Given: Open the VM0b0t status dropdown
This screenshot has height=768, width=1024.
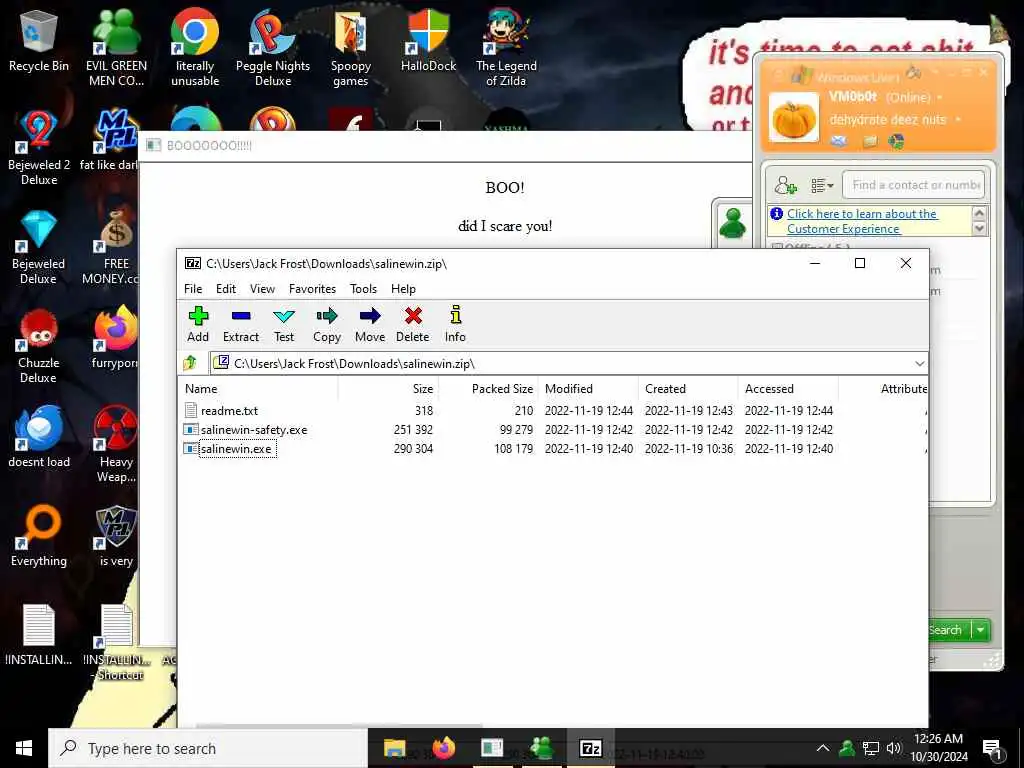Looking at the screenshot, I should point(940,97).
